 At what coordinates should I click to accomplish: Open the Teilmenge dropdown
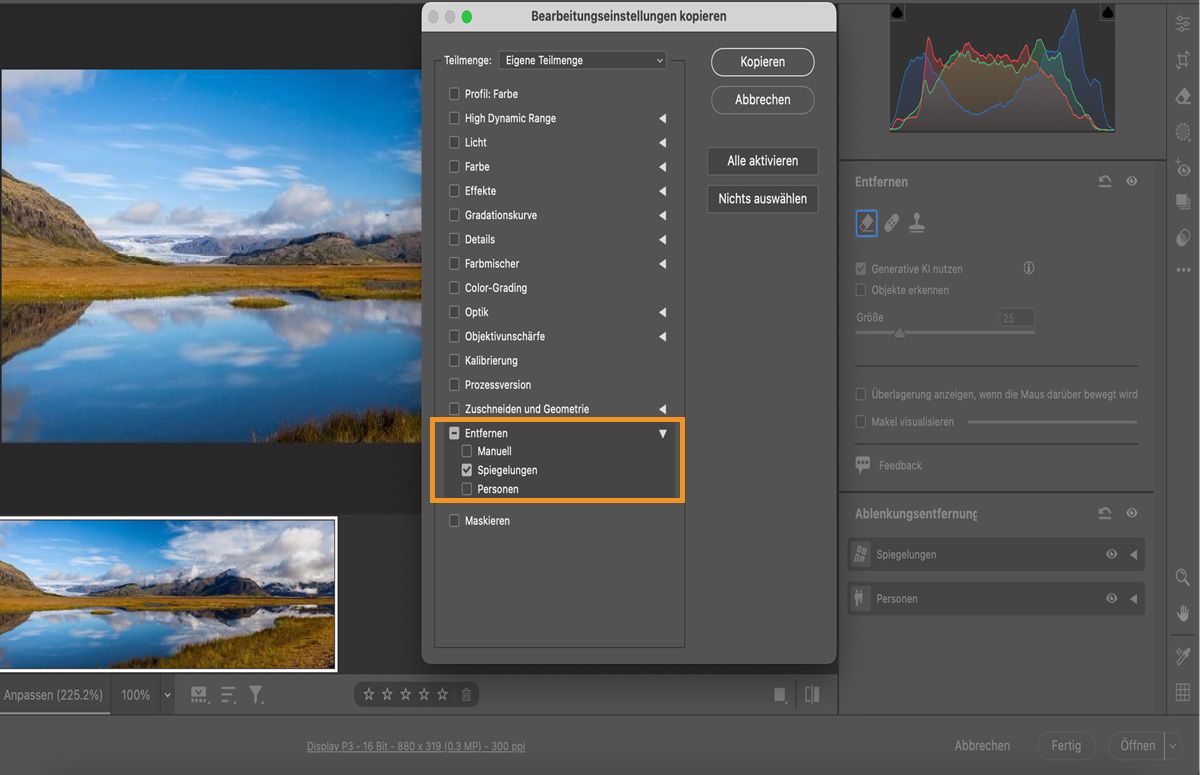[x=582, y=61]
